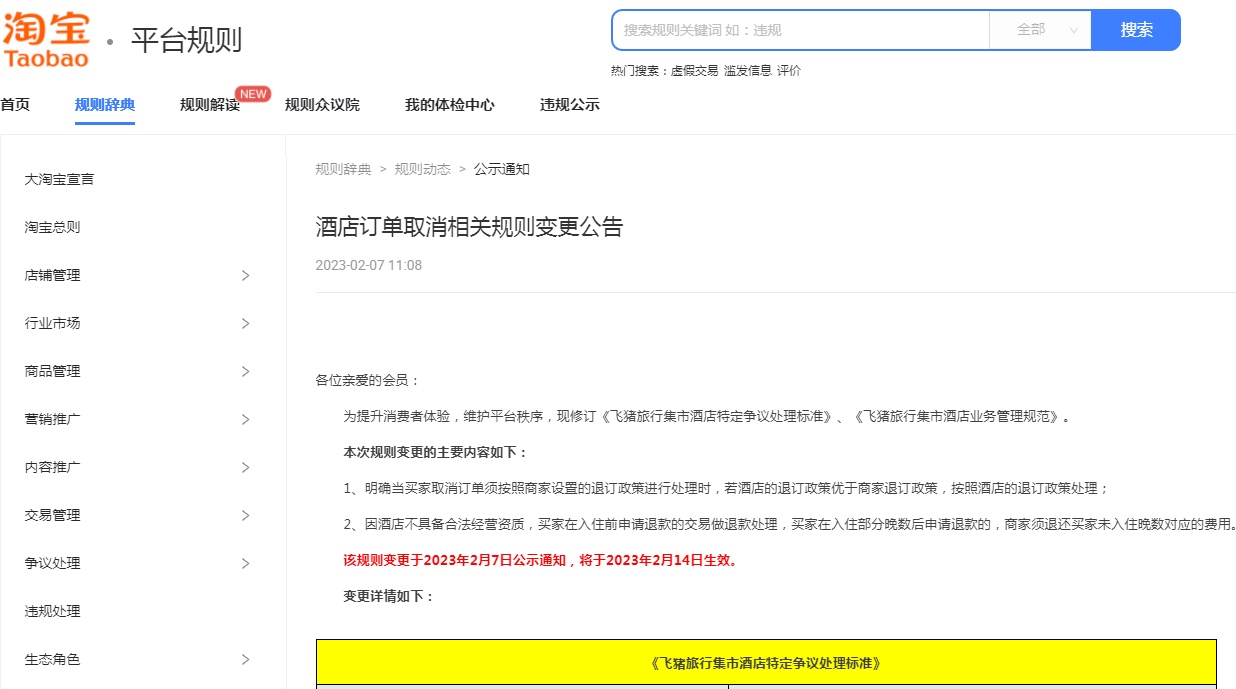
Task: Click the Taobao logo
Action: pyautogui.click(x=46, y=38)
